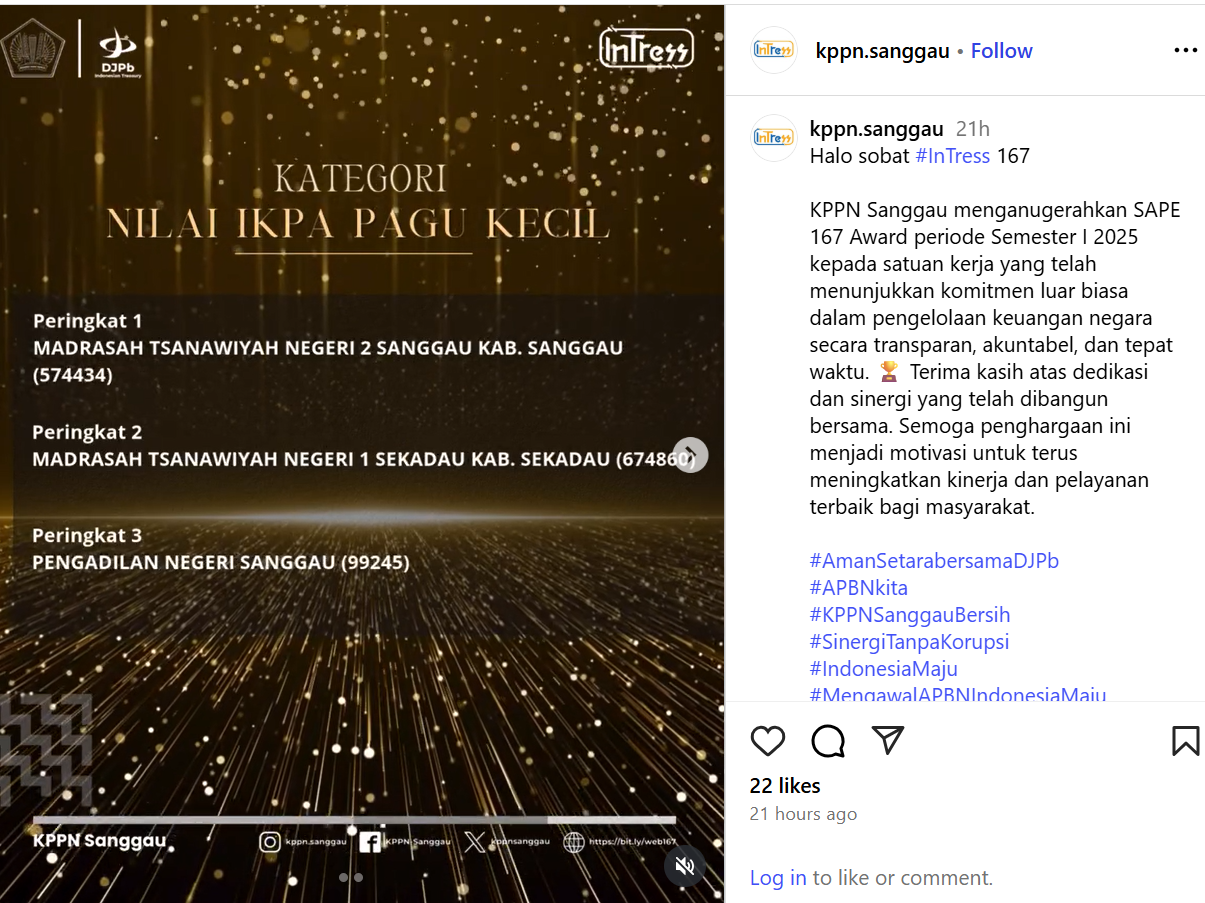This screenshot has height=903, width=1205.
Task: Click the Log in link
Action: [778, 878]
